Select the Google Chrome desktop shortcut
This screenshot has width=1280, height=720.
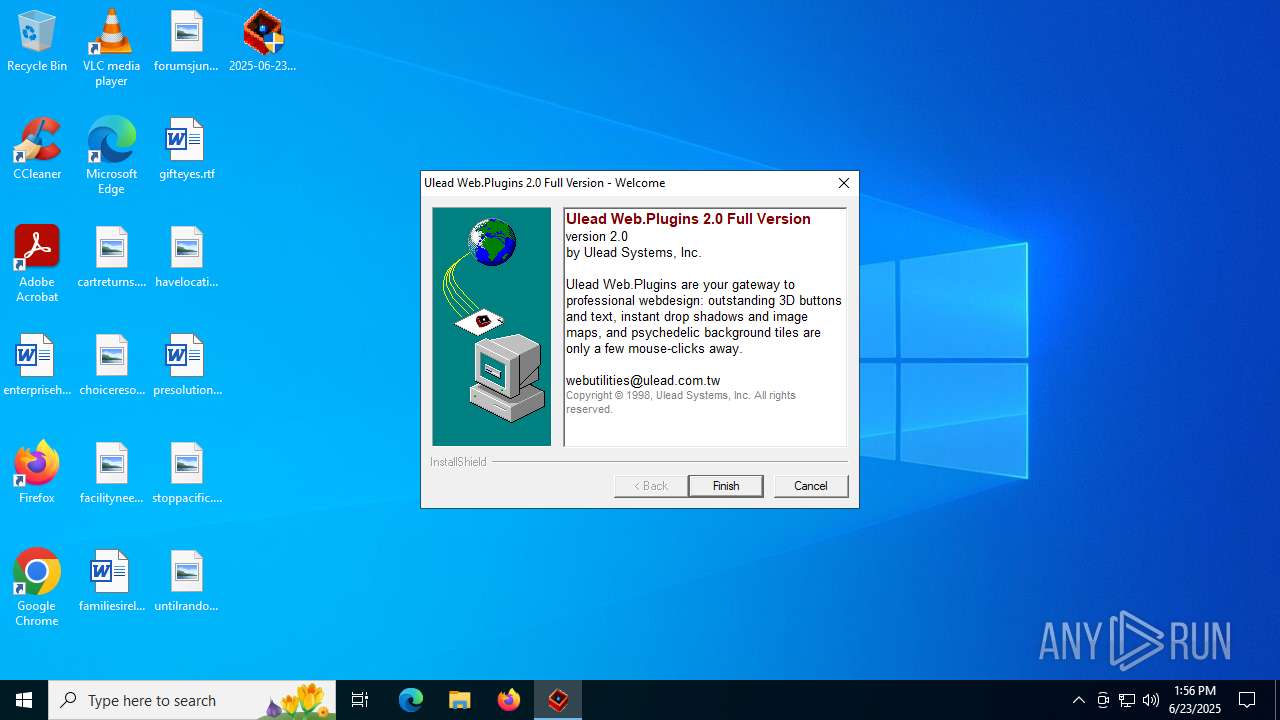coord(37,588)
